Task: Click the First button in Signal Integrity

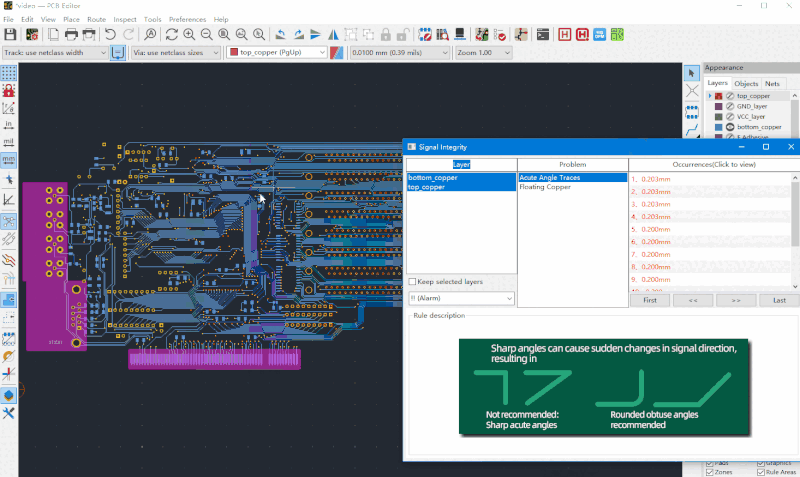Action: click(649, 300)
